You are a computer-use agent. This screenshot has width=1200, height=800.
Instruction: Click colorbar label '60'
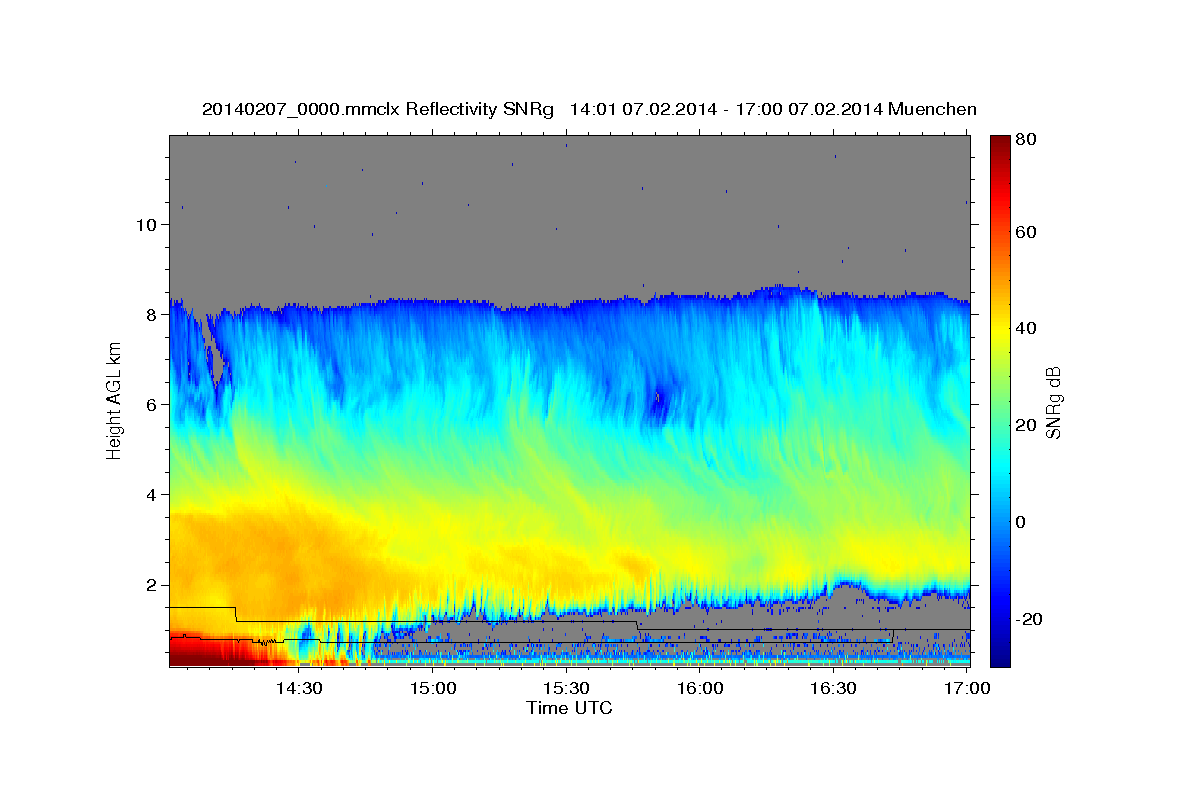point(1025,232)
